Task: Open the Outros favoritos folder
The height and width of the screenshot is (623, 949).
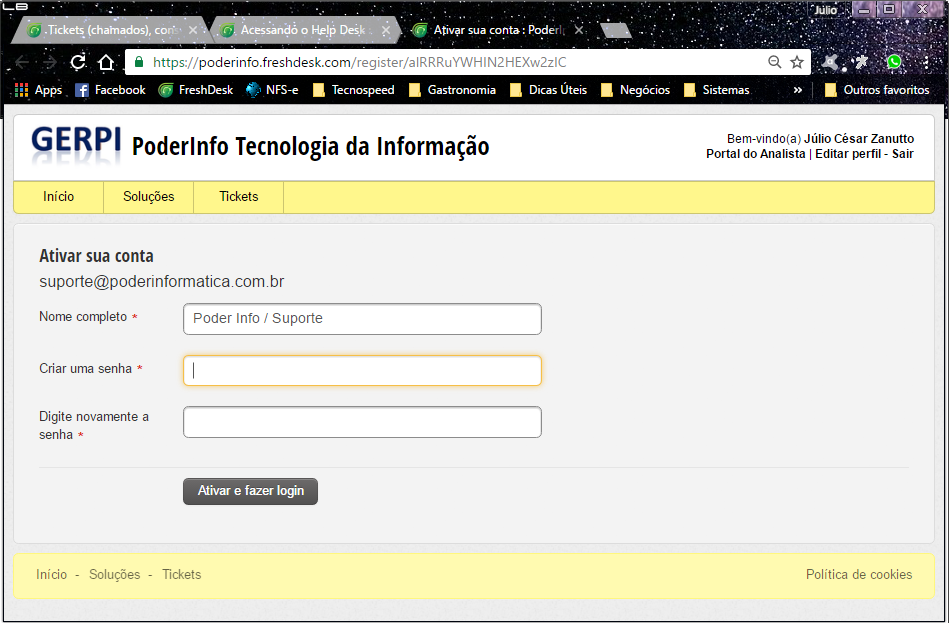Action: tap(877, 90)
